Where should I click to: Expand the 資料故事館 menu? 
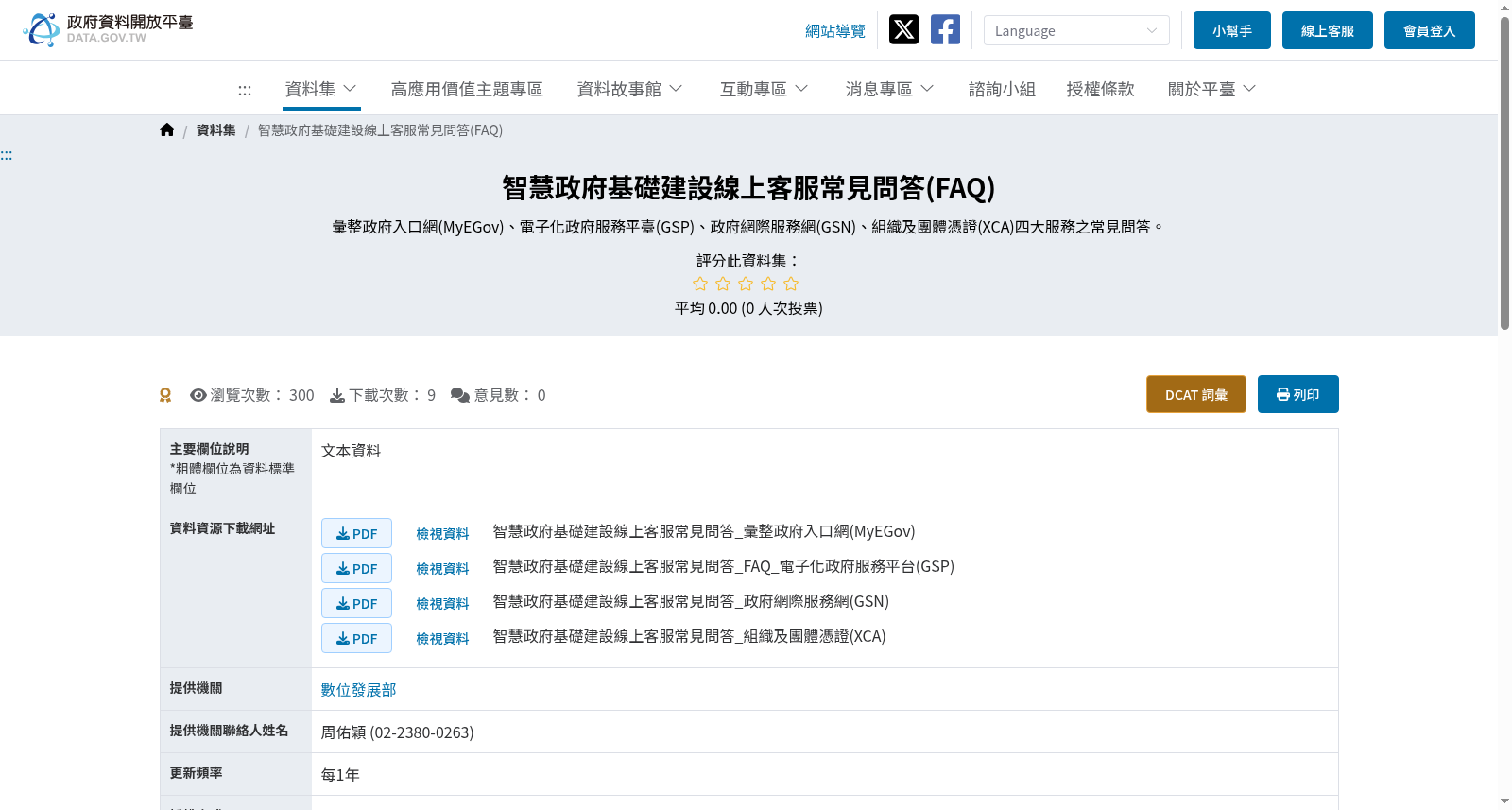(x=630, y=89)
